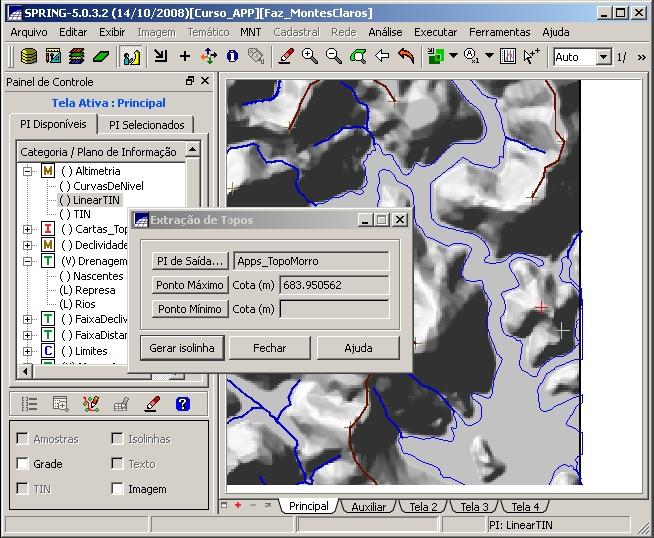The width and height of the screenshot is (654, 538).
Task: Click the Ponto Mínimo button
Action: tap(190, 309)
